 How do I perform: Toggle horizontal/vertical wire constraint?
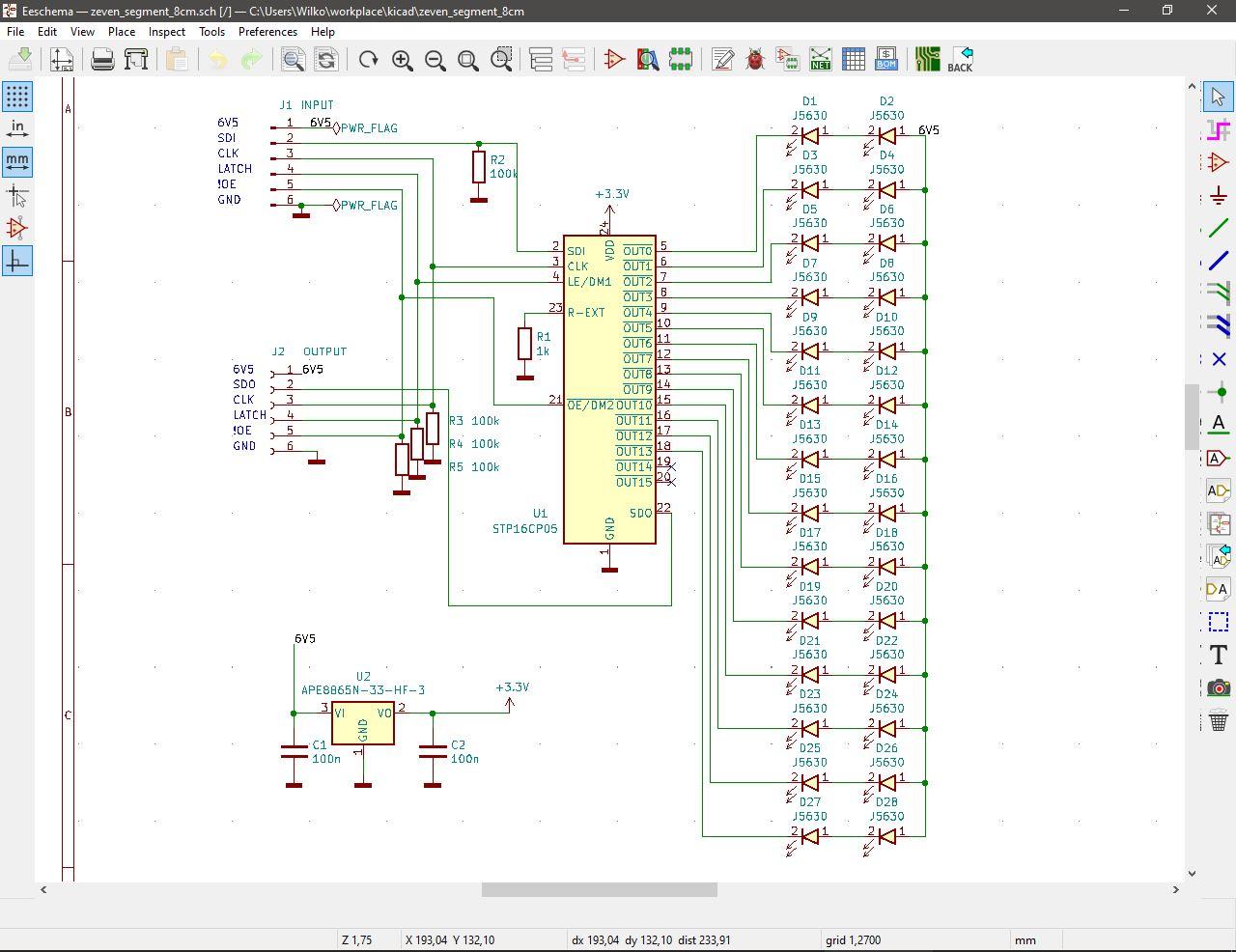point(17,261)
